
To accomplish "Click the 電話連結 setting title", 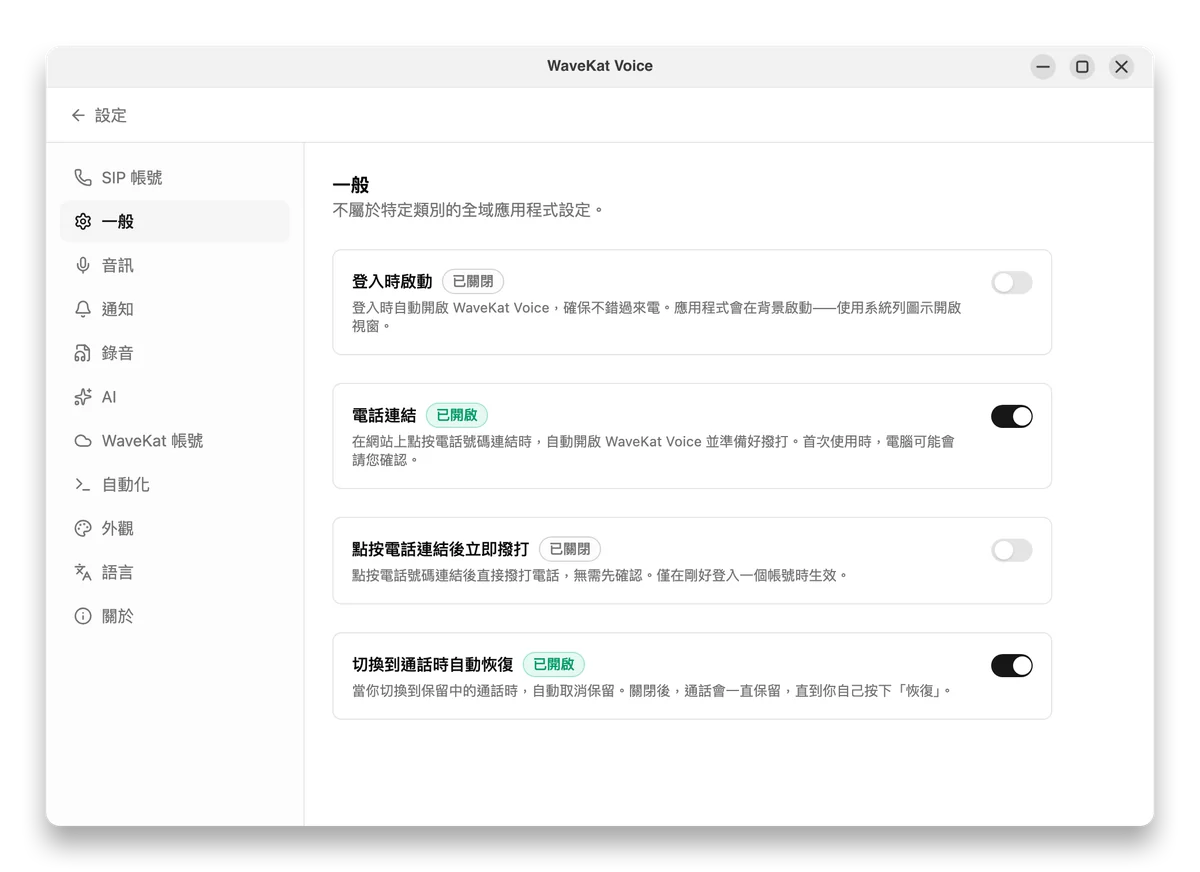I will click(384, 416).
